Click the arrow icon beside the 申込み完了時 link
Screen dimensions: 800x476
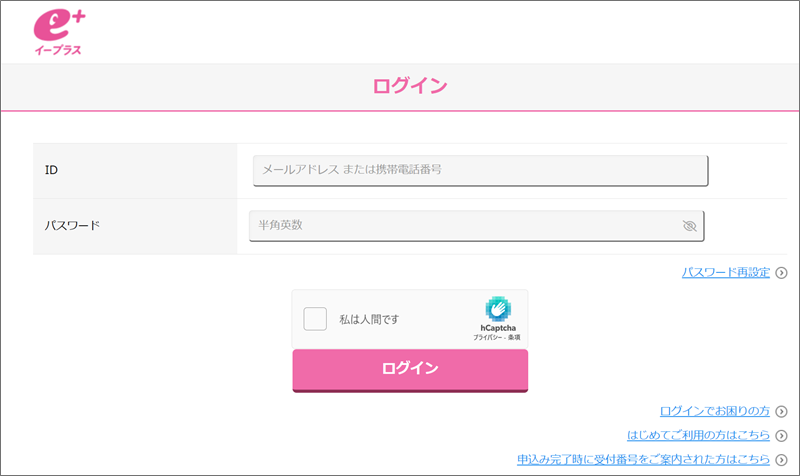click(x=781, y=460)
